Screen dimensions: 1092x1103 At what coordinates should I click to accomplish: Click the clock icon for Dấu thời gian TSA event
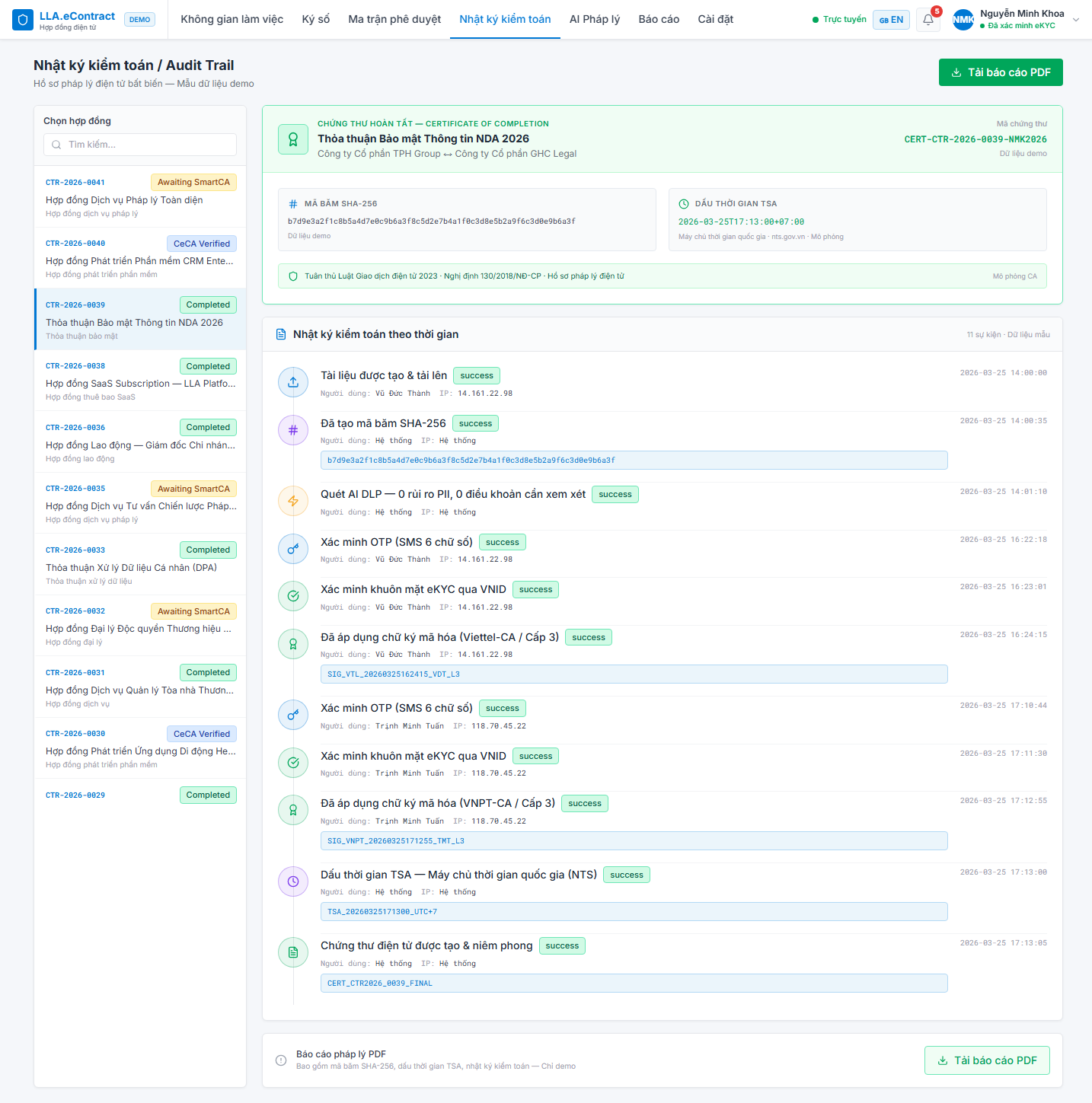(293, 881)
